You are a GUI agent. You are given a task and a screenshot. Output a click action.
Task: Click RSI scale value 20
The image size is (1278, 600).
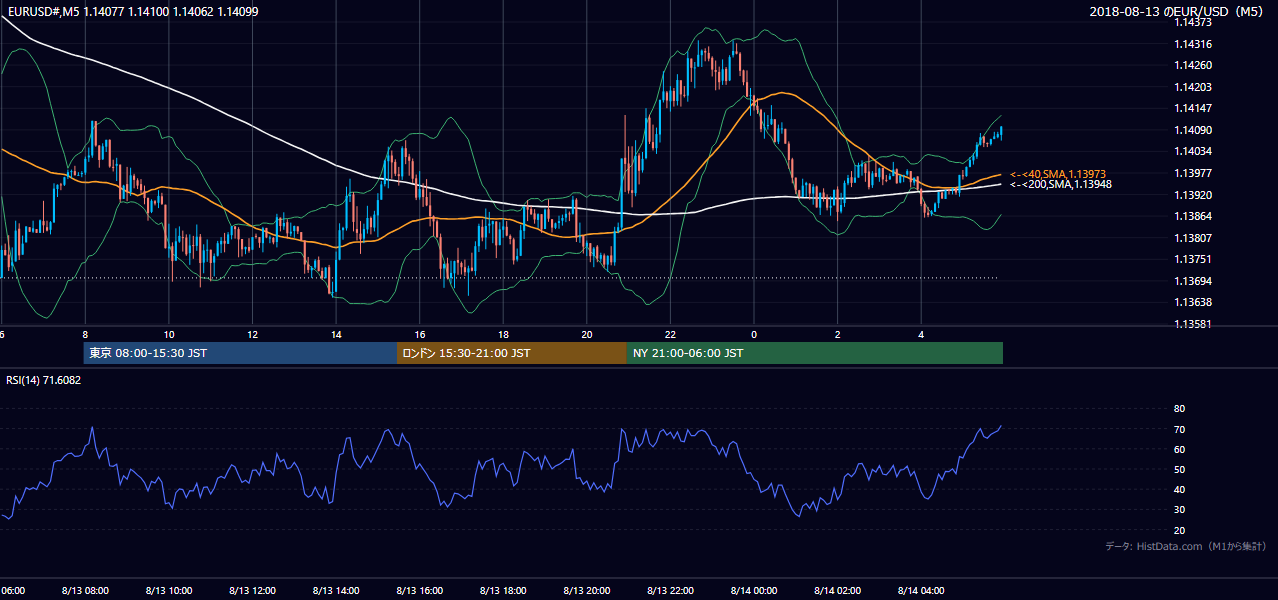(x=1179, y=531)
